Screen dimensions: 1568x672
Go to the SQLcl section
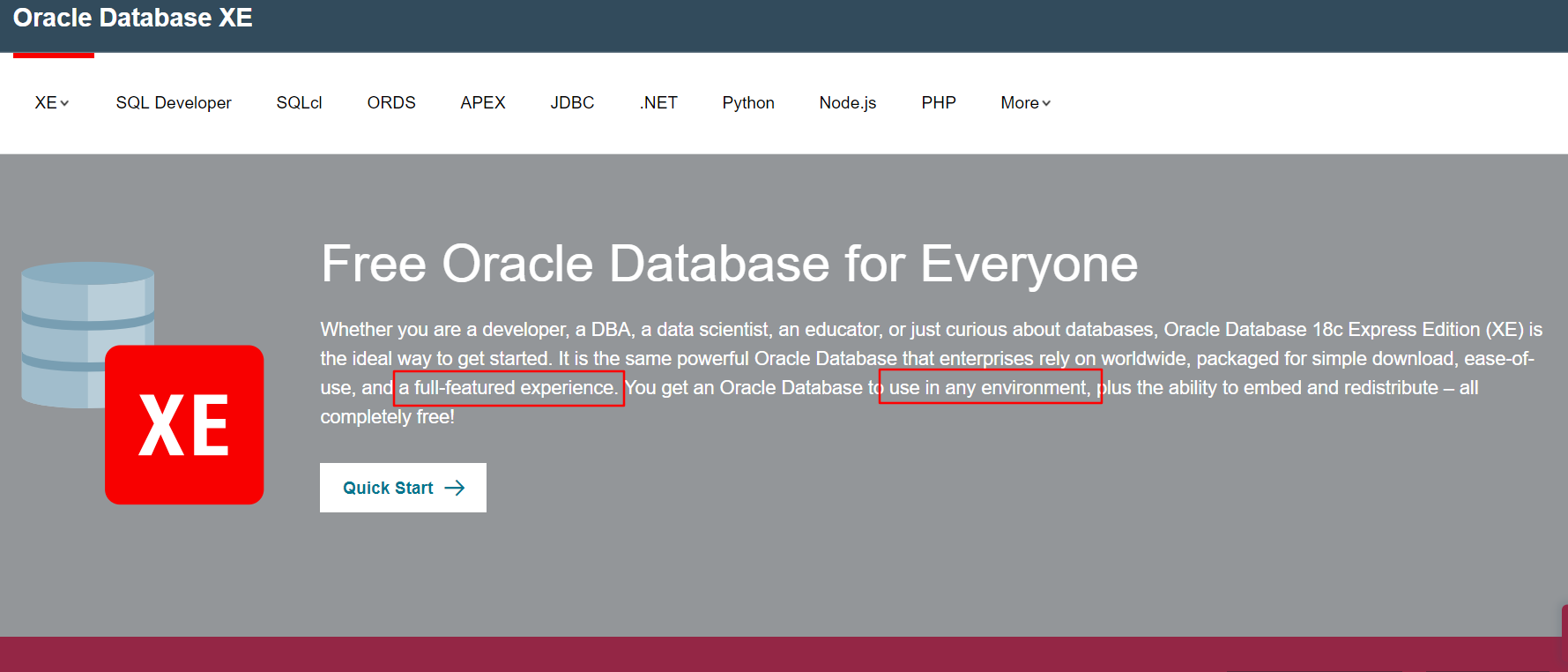[299, 103]
